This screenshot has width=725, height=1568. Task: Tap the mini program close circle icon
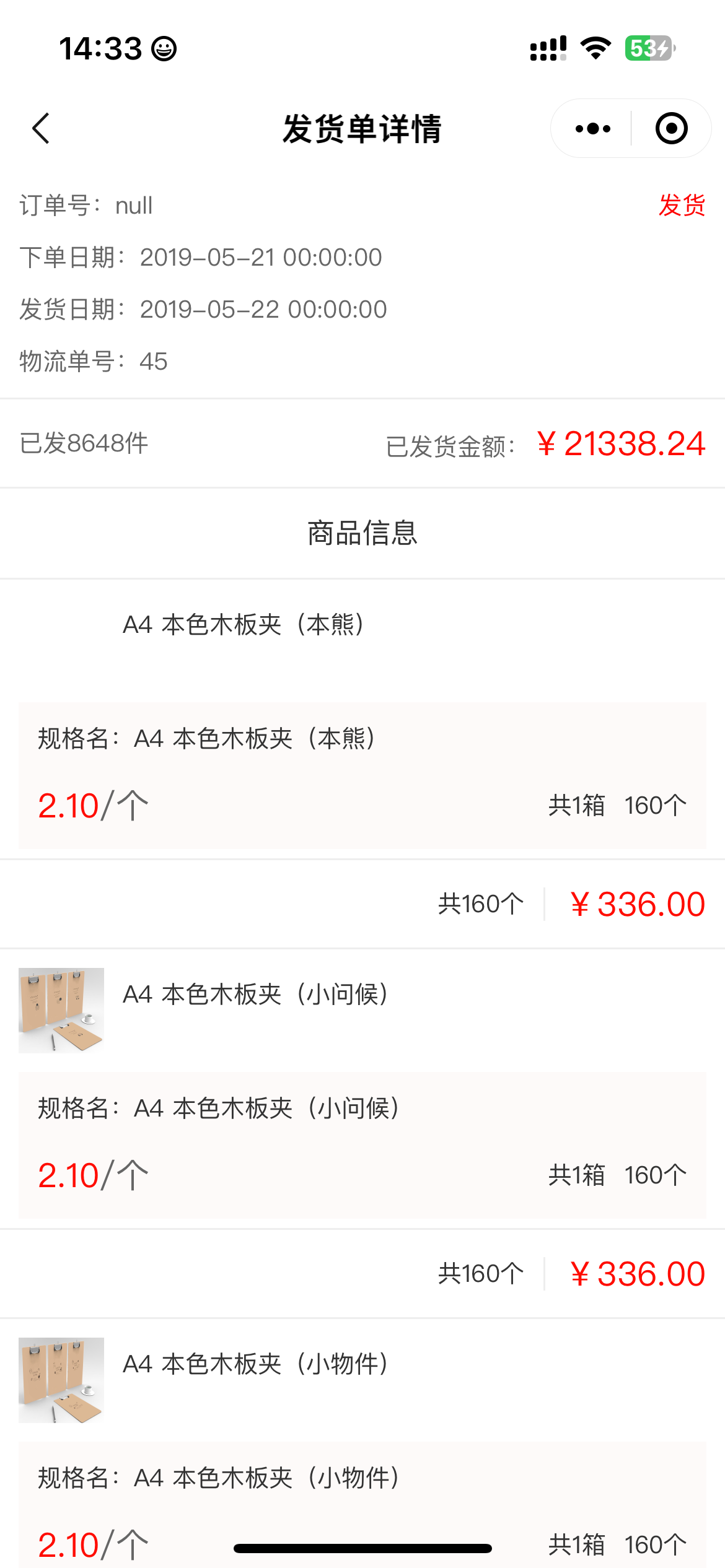click(x=671, y=129)
